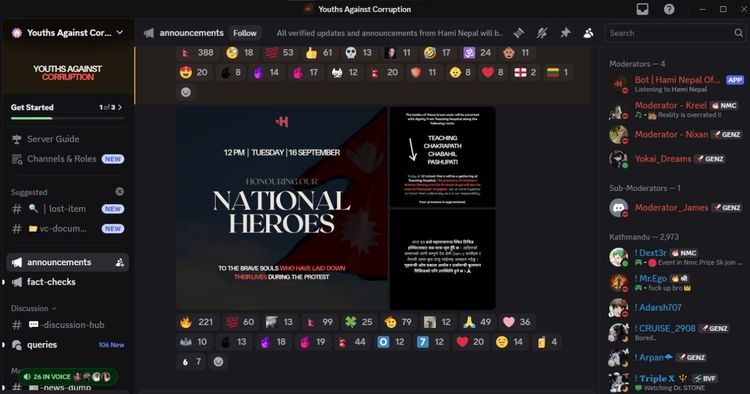Open National Heroes main image
This screenshot has height=394, width=750.
point(282,208)
